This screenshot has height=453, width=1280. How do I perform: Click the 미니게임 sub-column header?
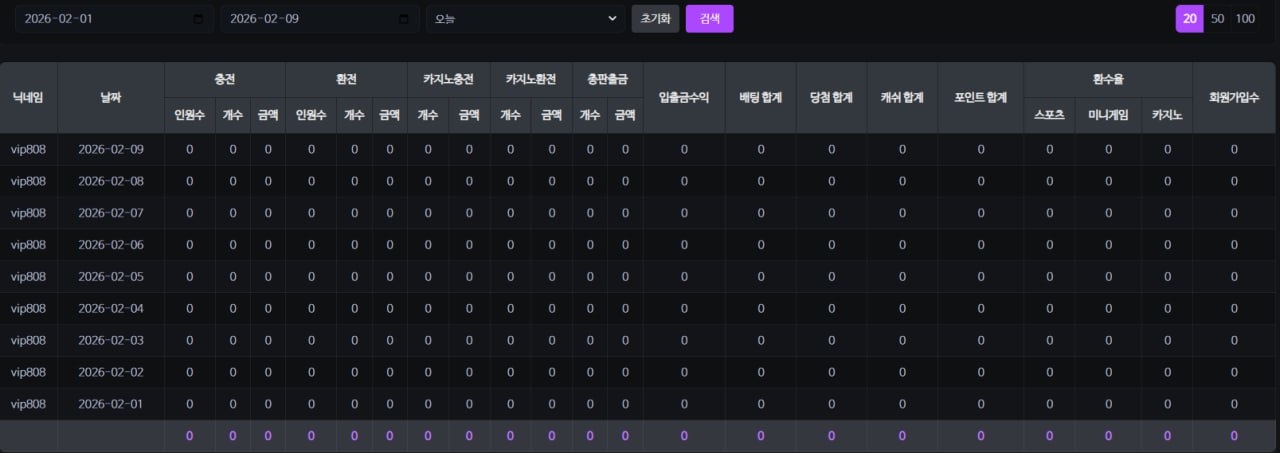(x=1108, y=115)
